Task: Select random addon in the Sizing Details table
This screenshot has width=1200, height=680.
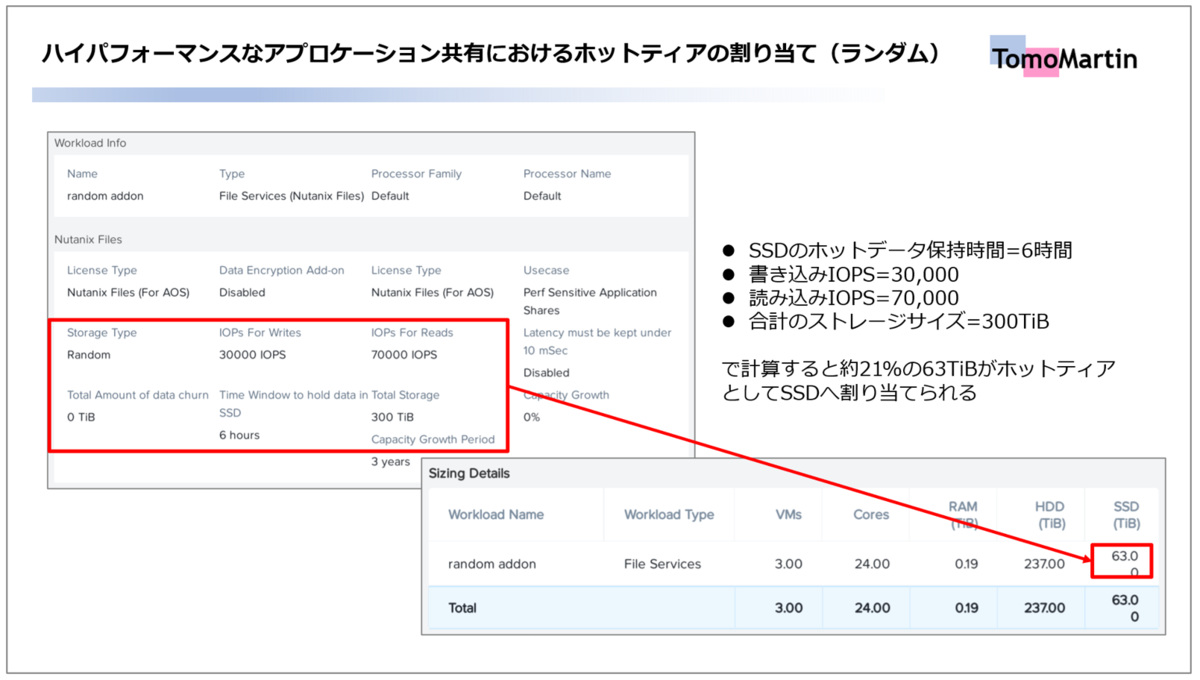Action: click(x=492, y=564)
